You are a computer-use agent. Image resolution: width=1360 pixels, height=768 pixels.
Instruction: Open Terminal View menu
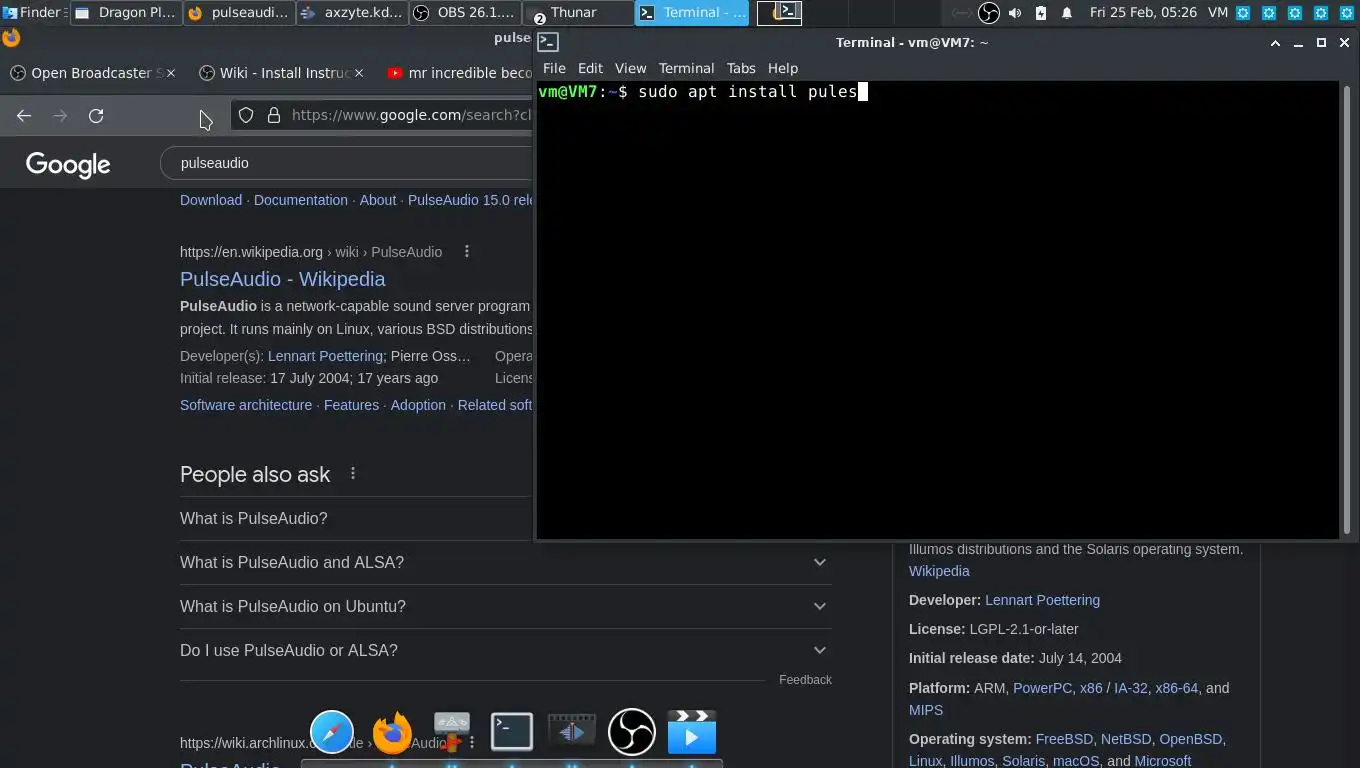(x=630, y=68)
